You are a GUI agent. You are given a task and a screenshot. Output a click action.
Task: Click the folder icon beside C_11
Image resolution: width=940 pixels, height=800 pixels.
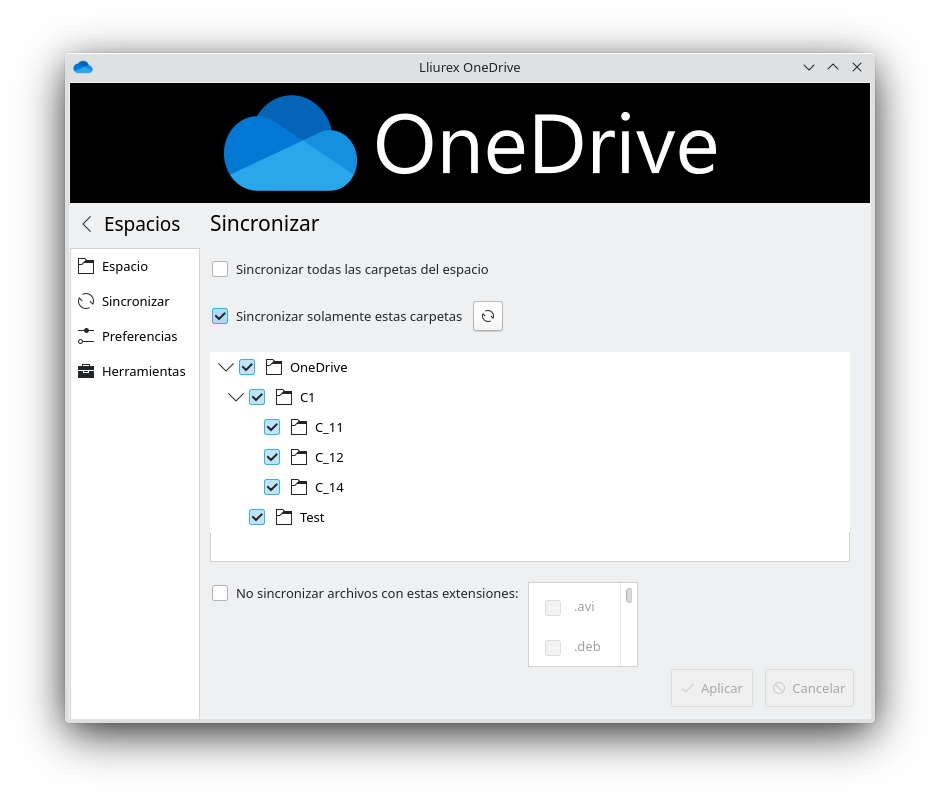[299, 428]
